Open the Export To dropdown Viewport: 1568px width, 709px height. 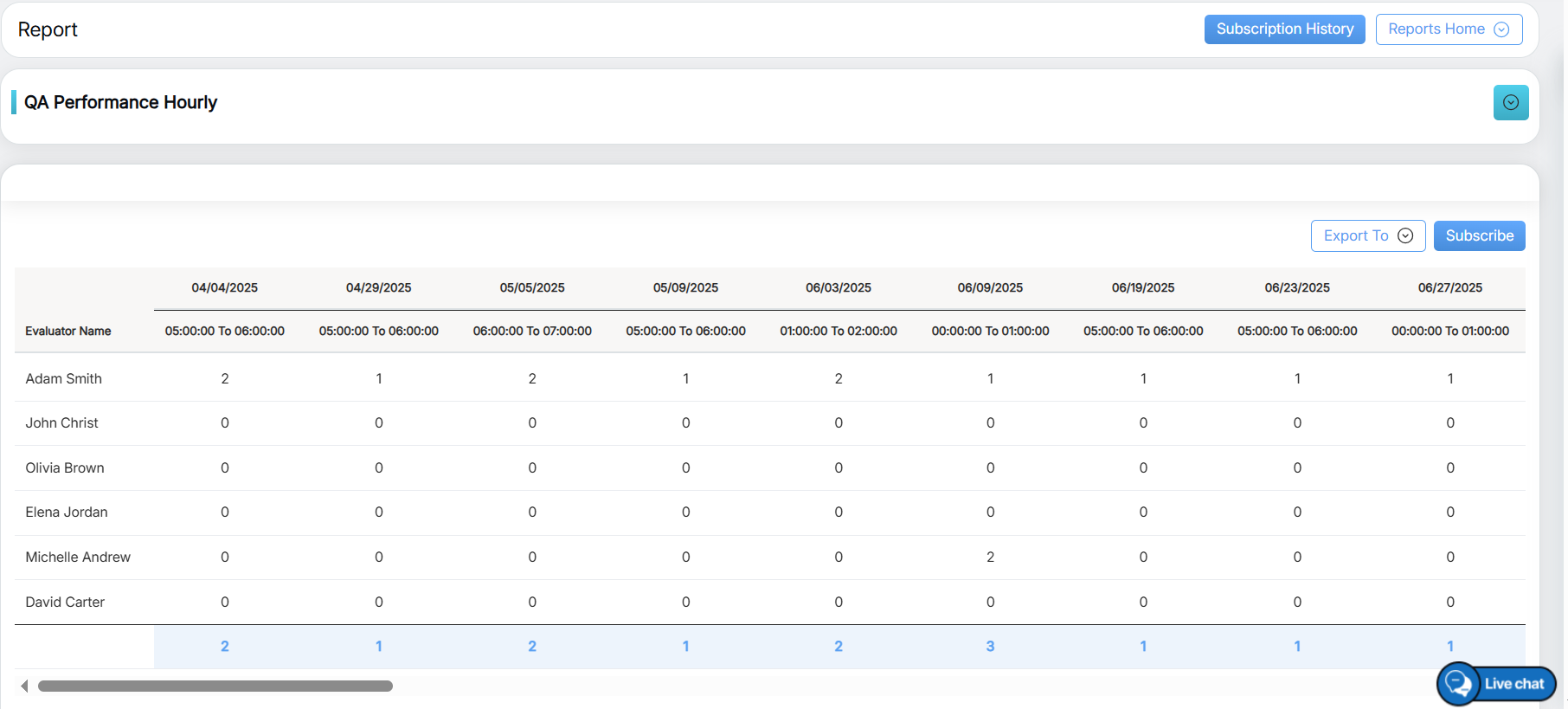1367,236
